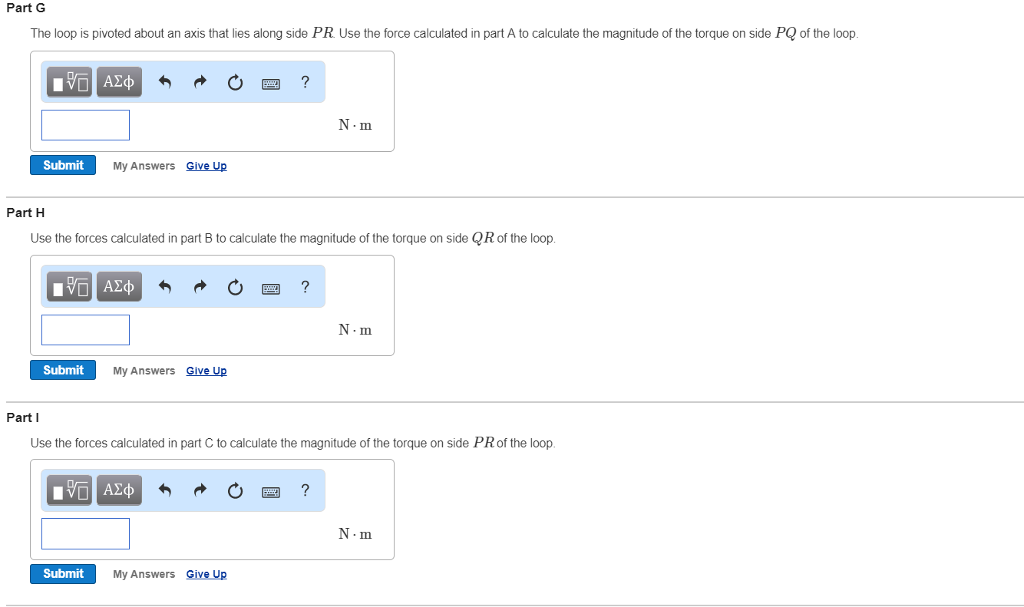Screen dimensions: 1024x607
Task: Click Give Up for Part H
Action: click(x=206, y=370)
